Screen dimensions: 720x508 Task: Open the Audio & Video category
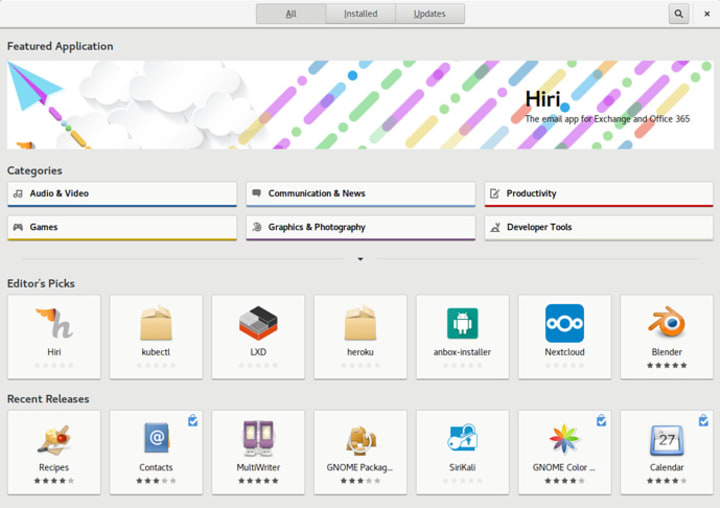[122, 194]
